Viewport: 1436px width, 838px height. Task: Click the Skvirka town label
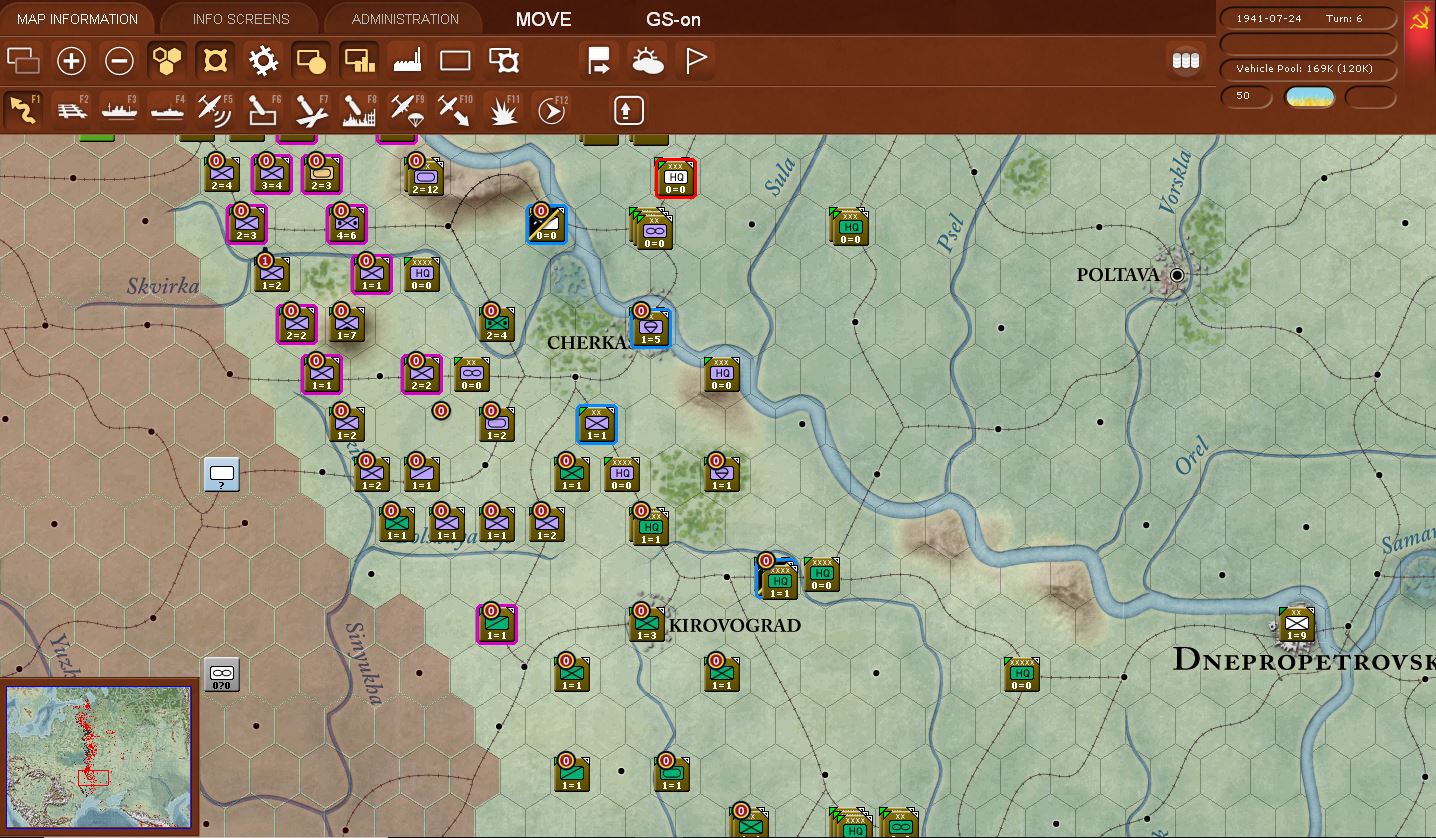[163, 287]
